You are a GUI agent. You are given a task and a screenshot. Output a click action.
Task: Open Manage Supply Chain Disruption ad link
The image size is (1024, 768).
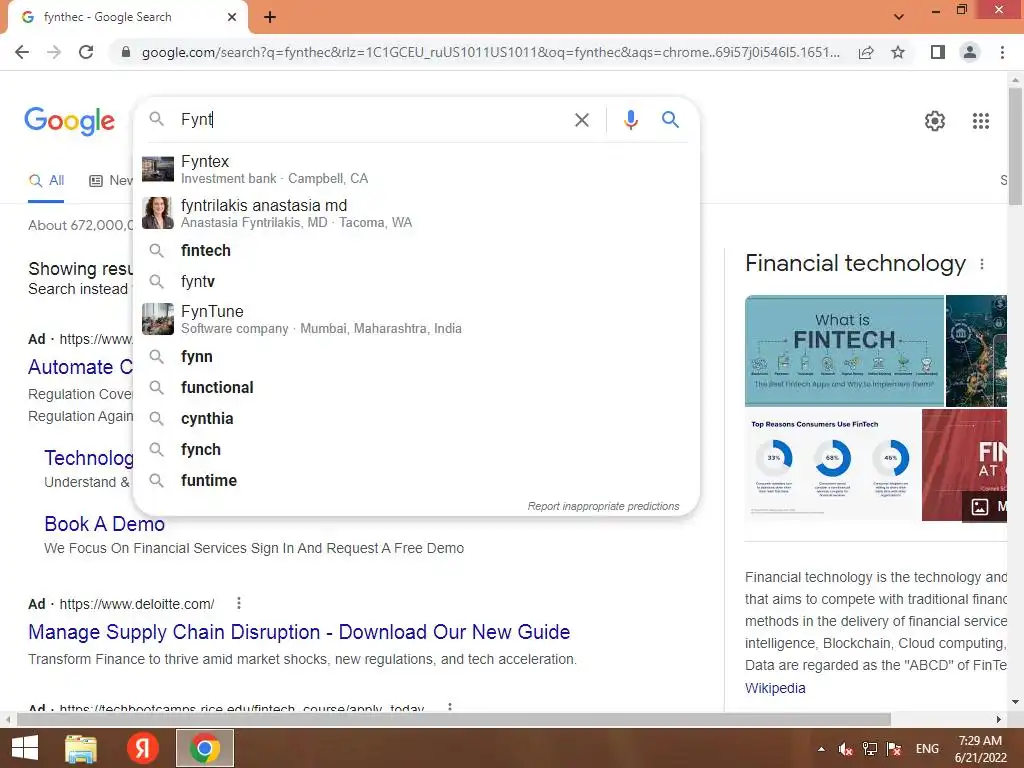tap(299, 632)
